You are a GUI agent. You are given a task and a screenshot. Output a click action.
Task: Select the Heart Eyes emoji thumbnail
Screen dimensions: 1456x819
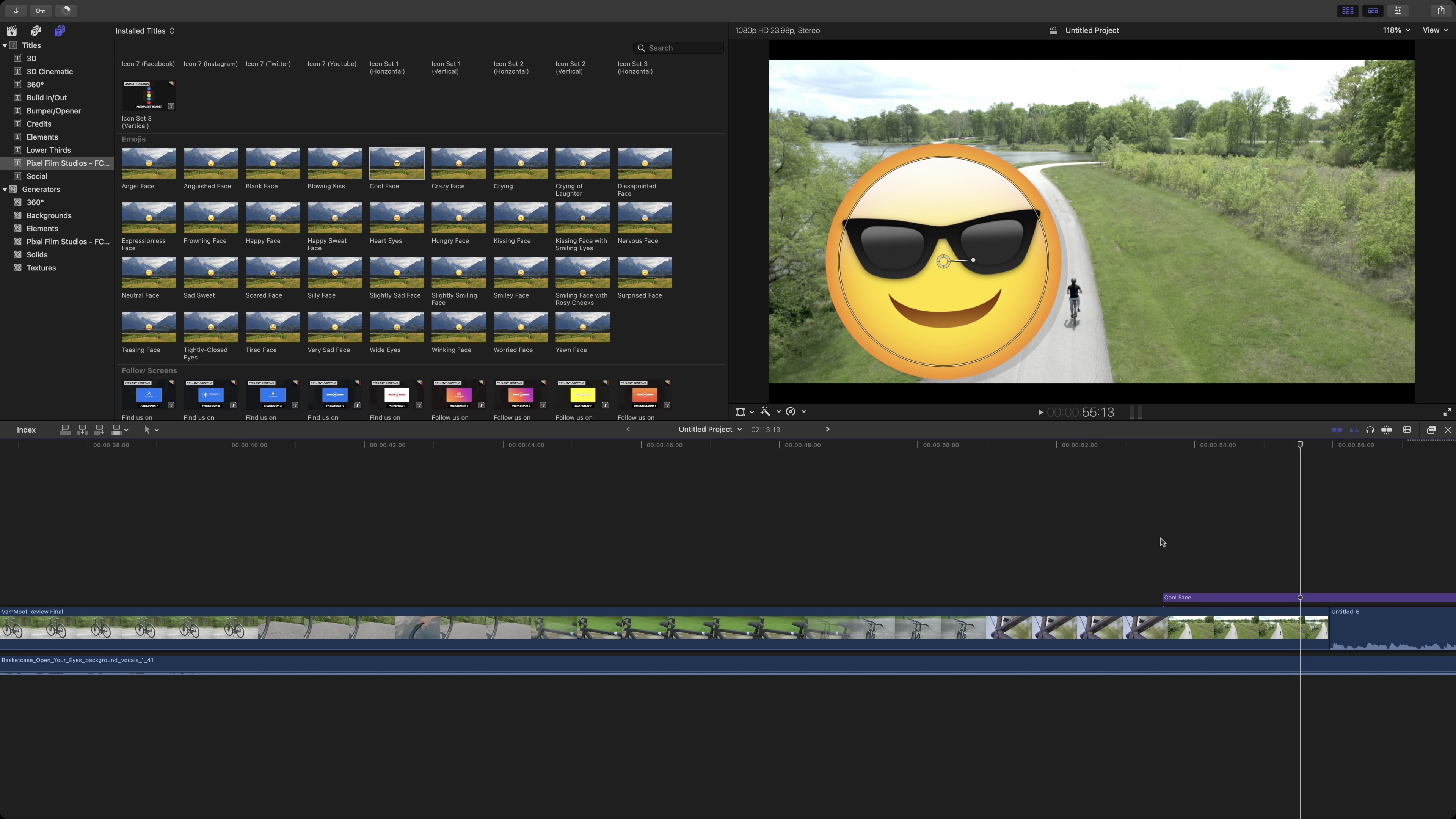point(396,218)
